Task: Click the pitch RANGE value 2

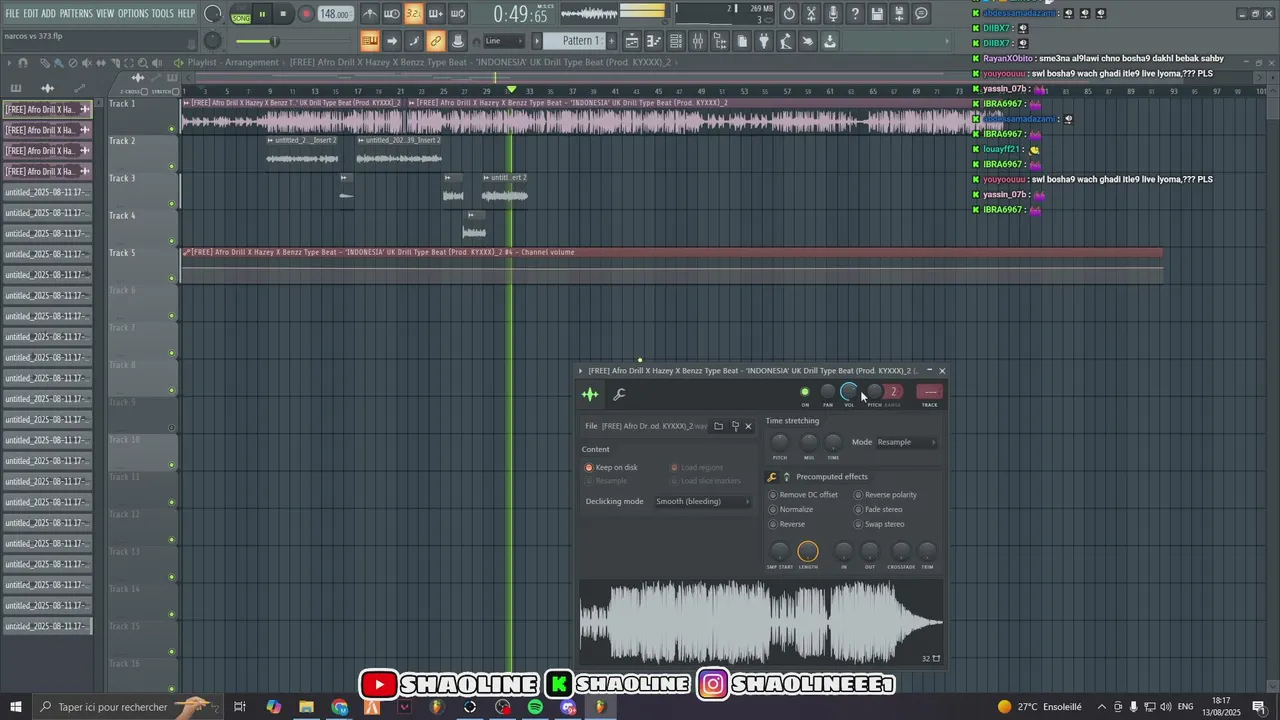Action: coord(893,392)
